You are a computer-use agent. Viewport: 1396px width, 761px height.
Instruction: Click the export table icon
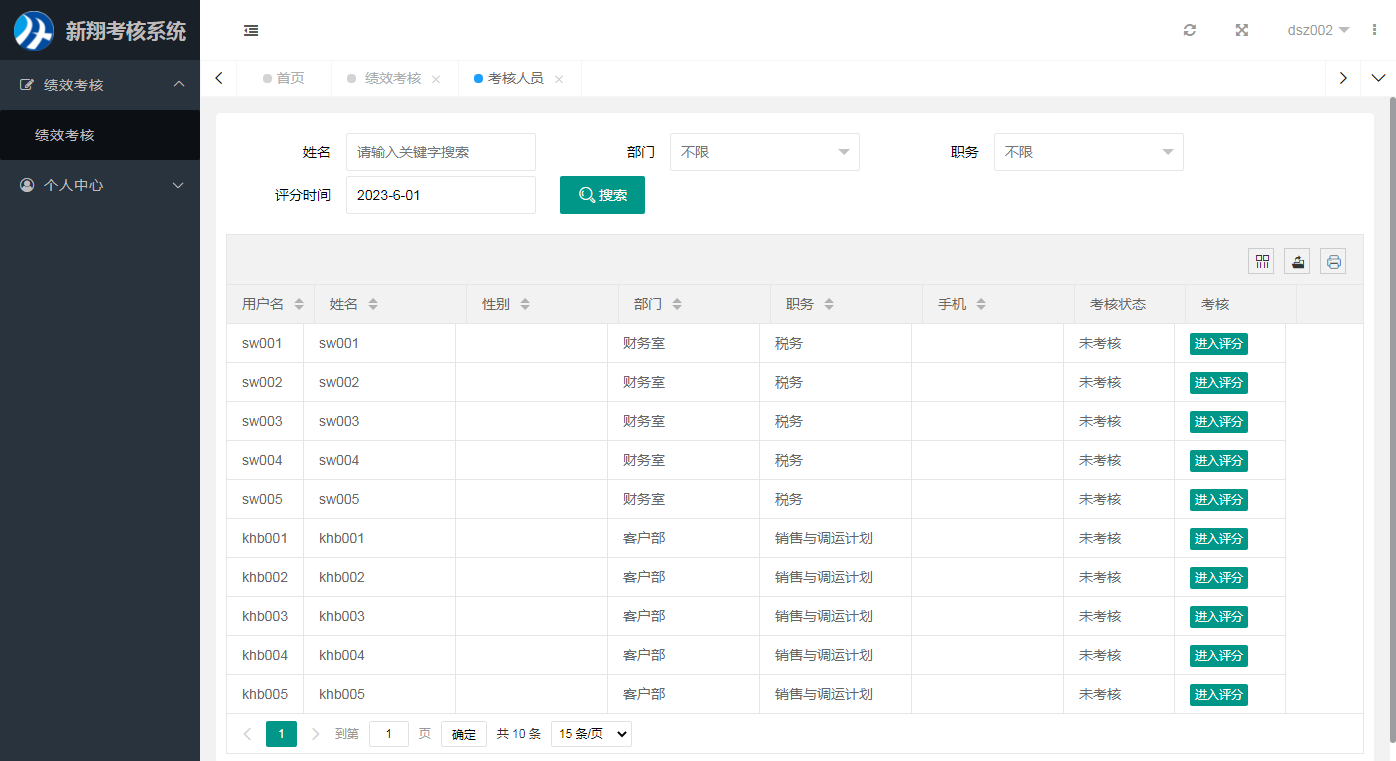pyautogui.click(x=1297, y=262)
